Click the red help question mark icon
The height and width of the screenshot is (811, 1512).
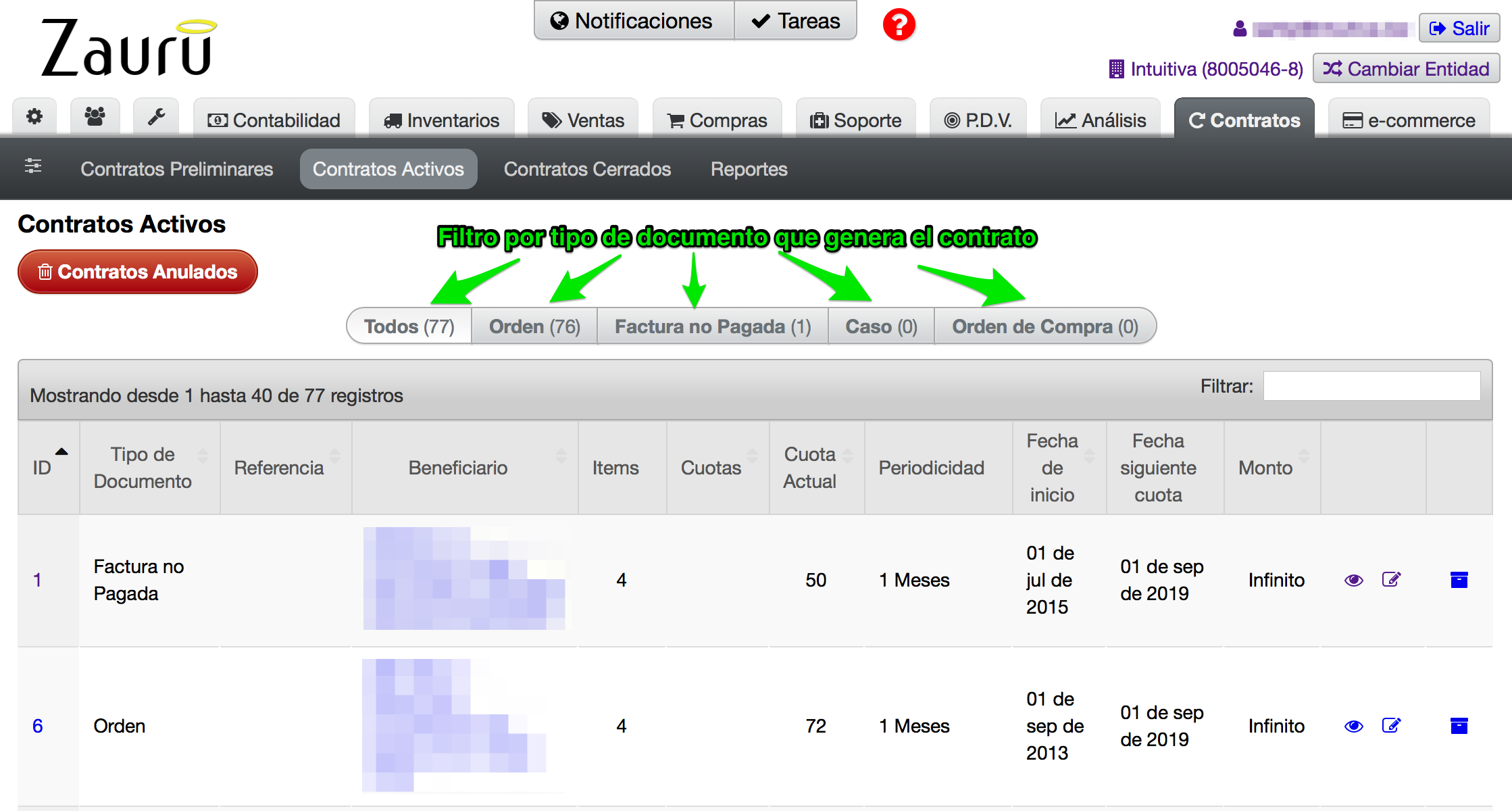[x=899, y=25]
